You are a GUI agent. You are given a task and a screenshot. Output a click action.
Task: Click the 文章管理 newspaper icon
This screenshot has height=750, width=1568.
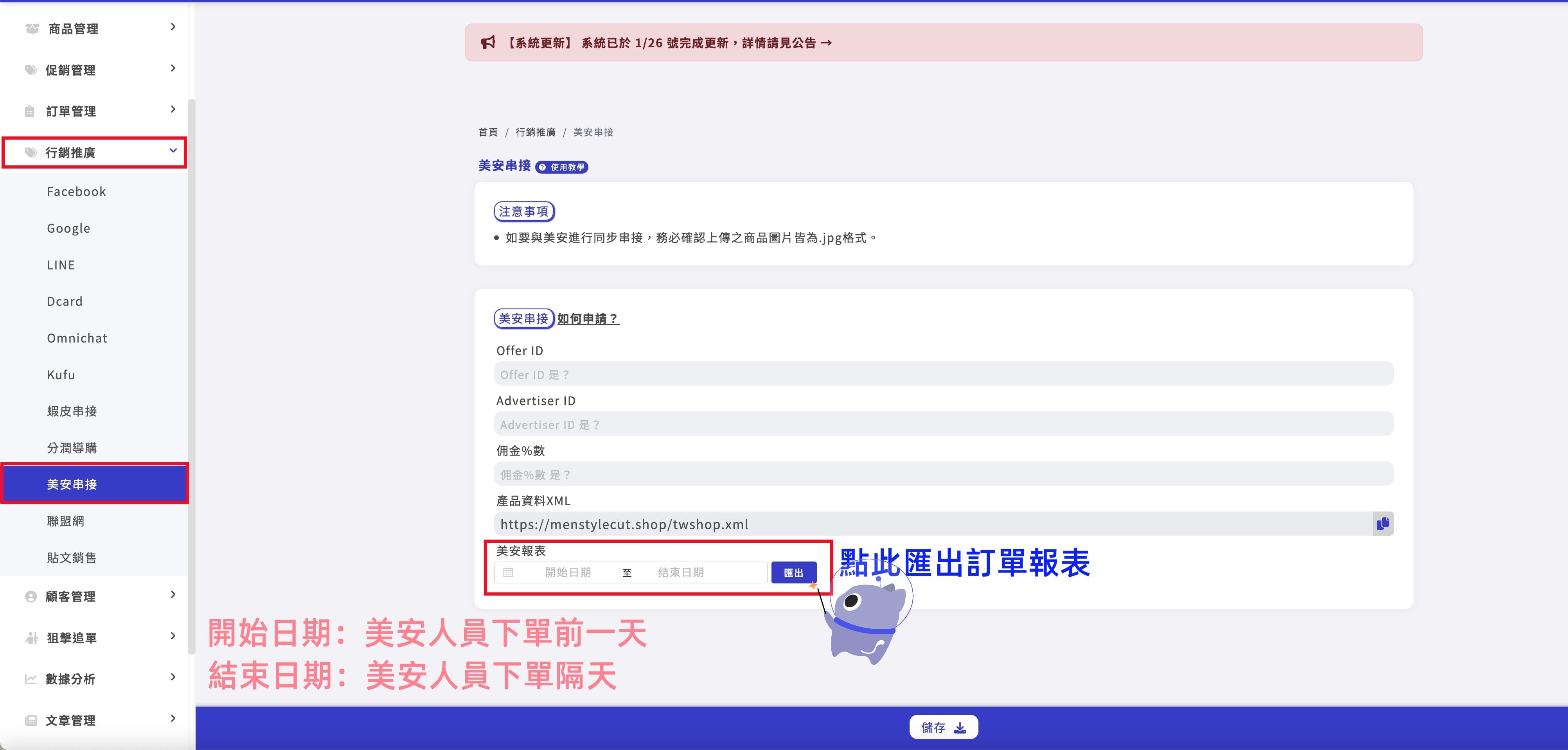31,720
